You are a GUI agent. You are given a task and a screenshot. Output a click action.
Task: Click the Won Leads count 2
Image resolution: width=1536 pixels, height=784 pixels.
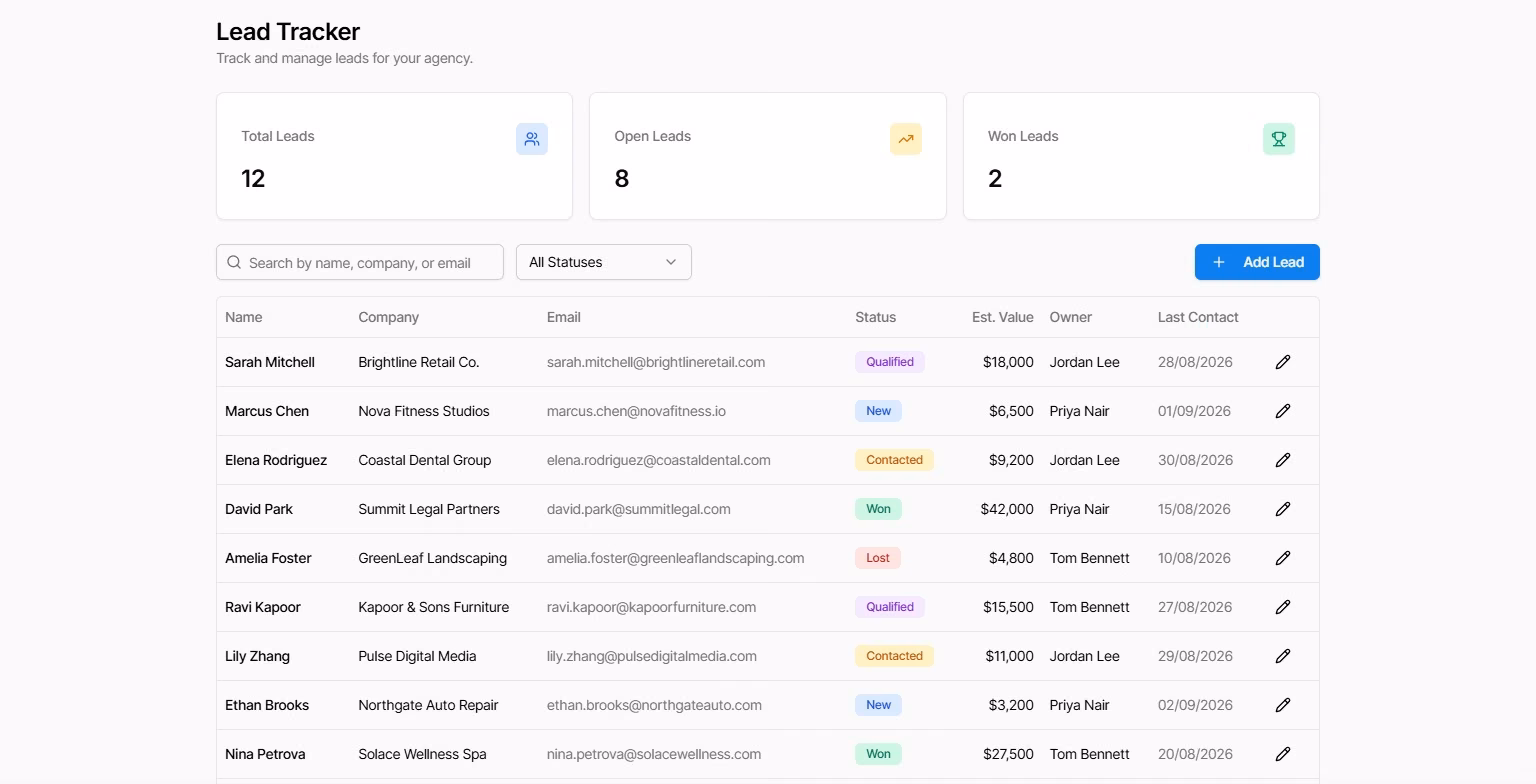[x=995, y=179]
